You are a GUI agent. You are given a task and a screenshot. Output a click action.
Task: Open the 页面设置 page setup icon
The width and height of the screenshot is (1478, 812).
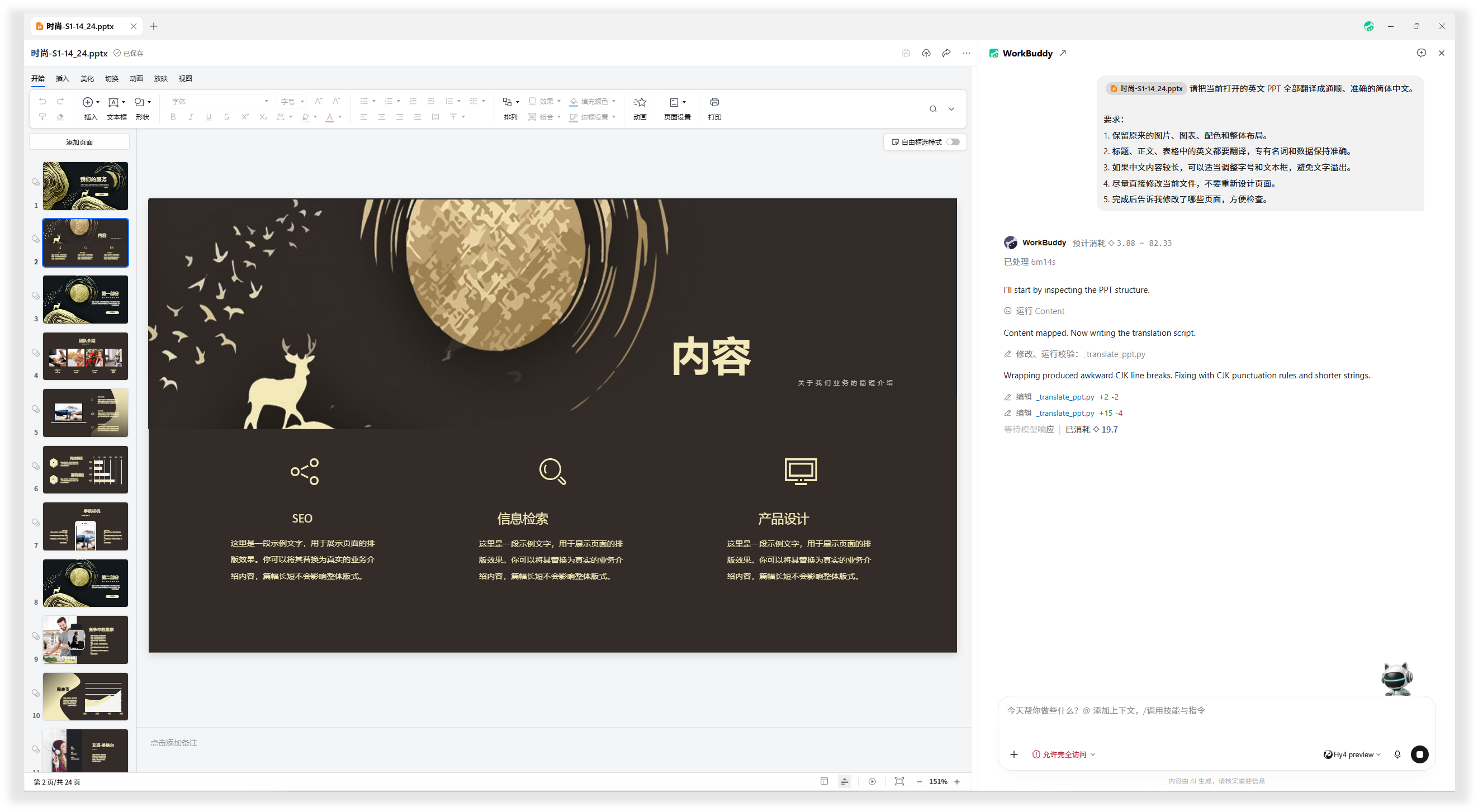[674, 102]
